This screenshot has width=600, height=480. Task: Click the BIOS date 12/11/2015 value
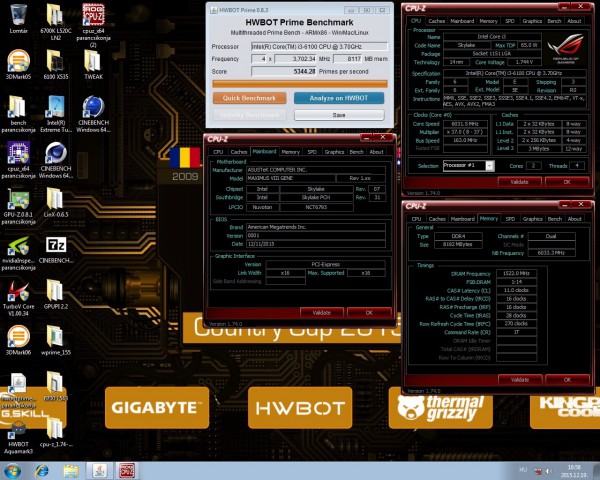316,244
